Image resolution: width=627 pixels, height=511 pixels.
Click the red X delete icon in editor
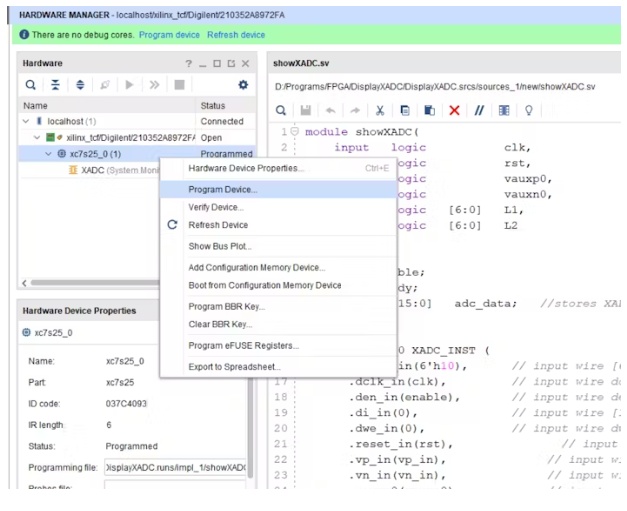tap(454, 110)
